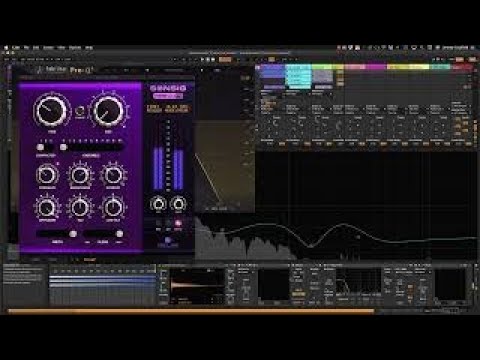Open the Apple menu
480x360 pixels.
tap(6, 48)
